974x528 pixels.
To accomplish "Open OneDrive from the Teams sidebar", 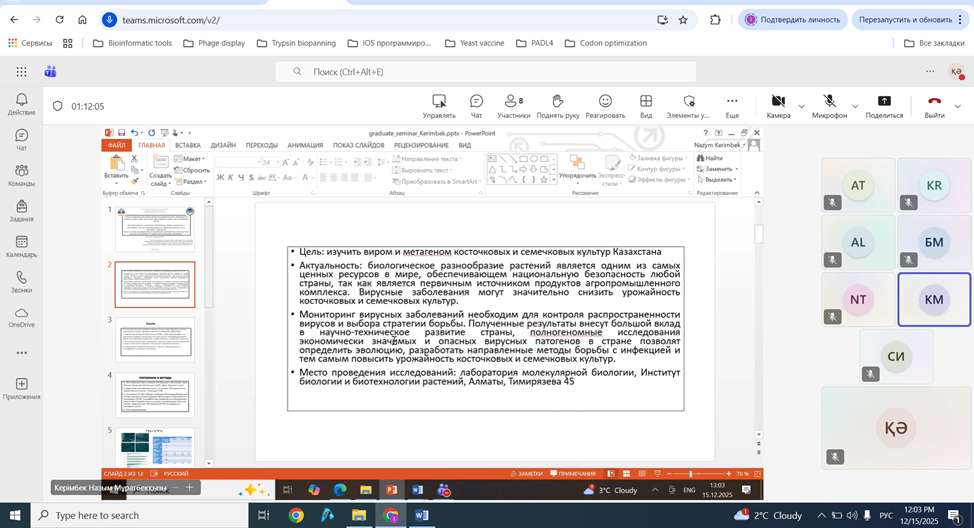I will (x=21, y=318).
